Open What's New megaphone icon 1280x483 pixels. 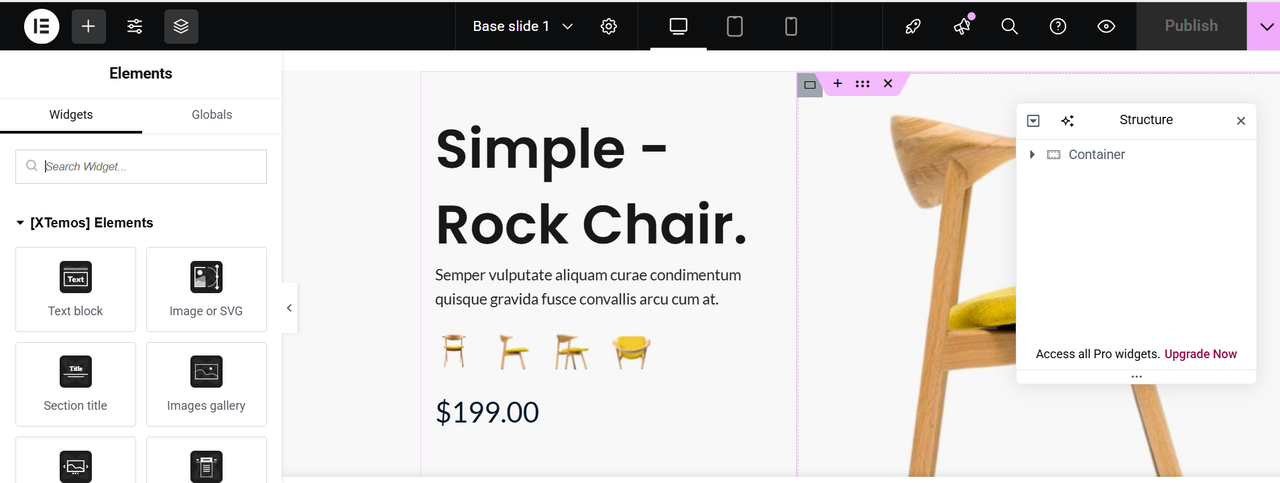pos(962,26)
